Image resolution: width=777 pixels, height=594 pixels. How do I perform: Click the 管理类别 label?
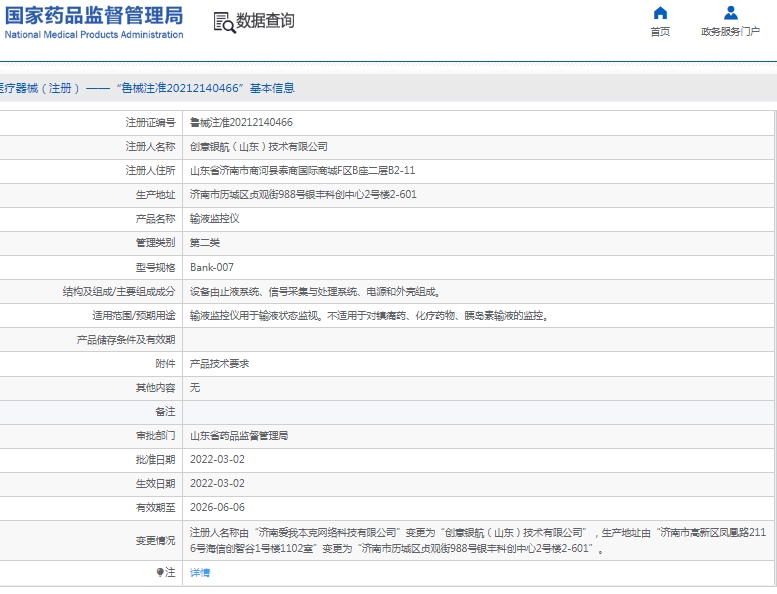click(x=155, y=243)
